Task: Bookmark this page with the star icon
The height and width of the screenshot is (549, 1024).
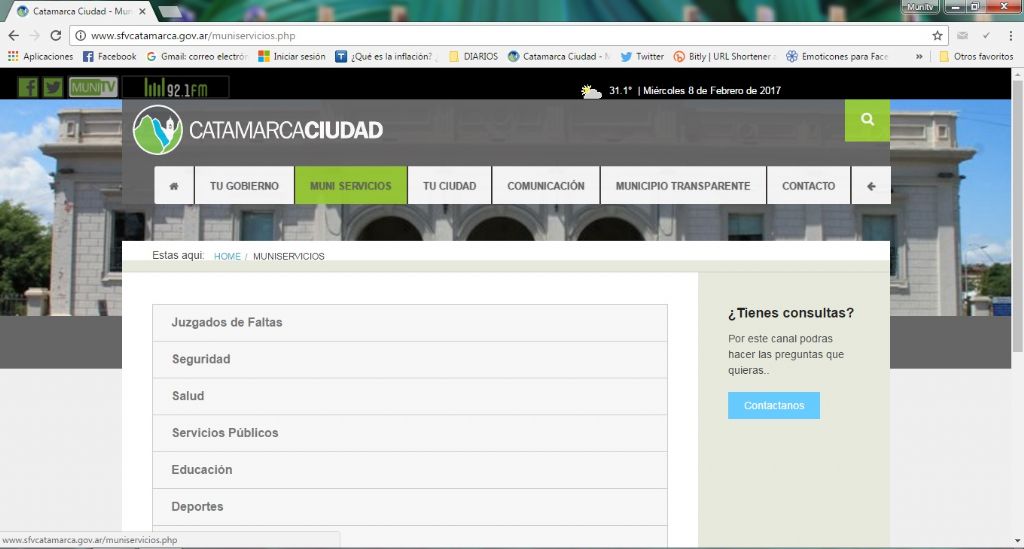Action: [937, 35]
